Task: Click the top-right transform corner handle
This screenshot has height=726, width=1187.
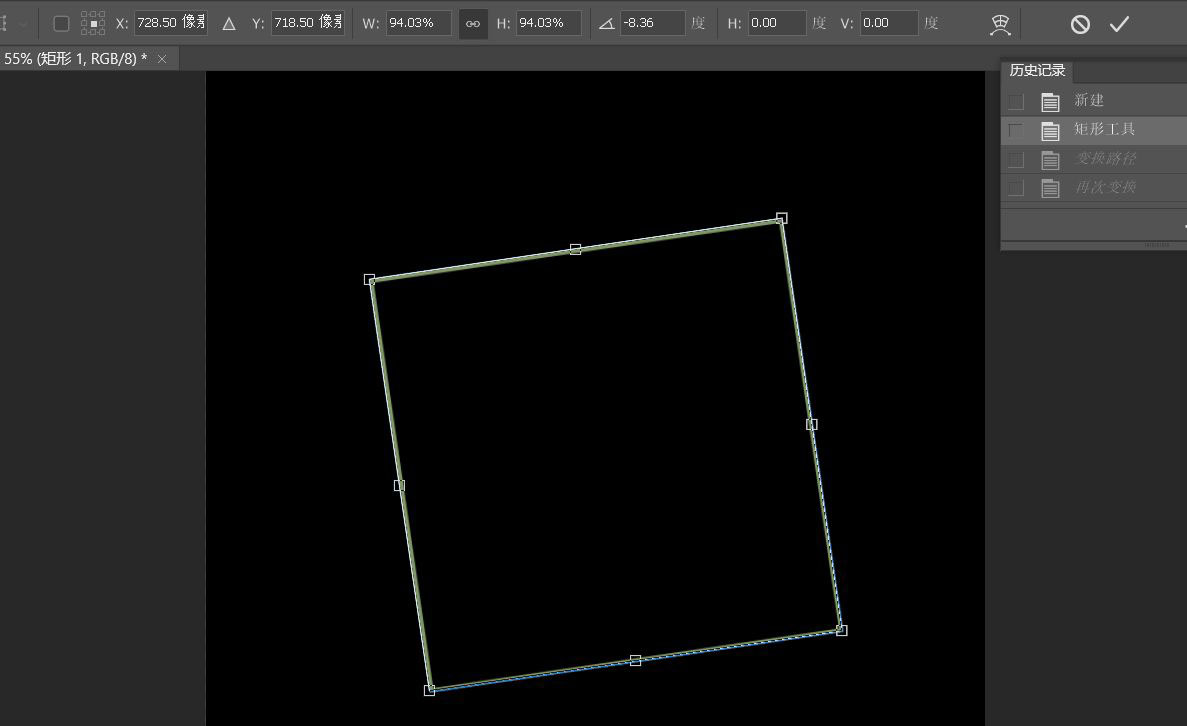Action: click(x=782, y=218)
